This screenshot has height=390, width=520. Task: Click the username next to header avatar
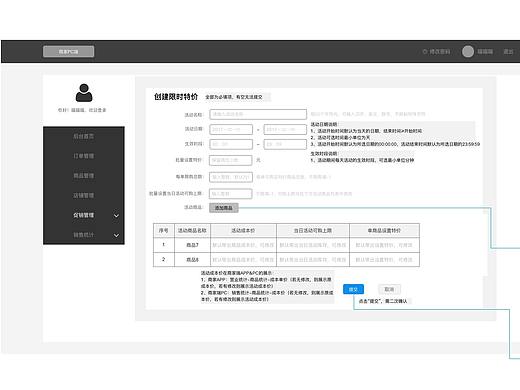tap(485, 52)
